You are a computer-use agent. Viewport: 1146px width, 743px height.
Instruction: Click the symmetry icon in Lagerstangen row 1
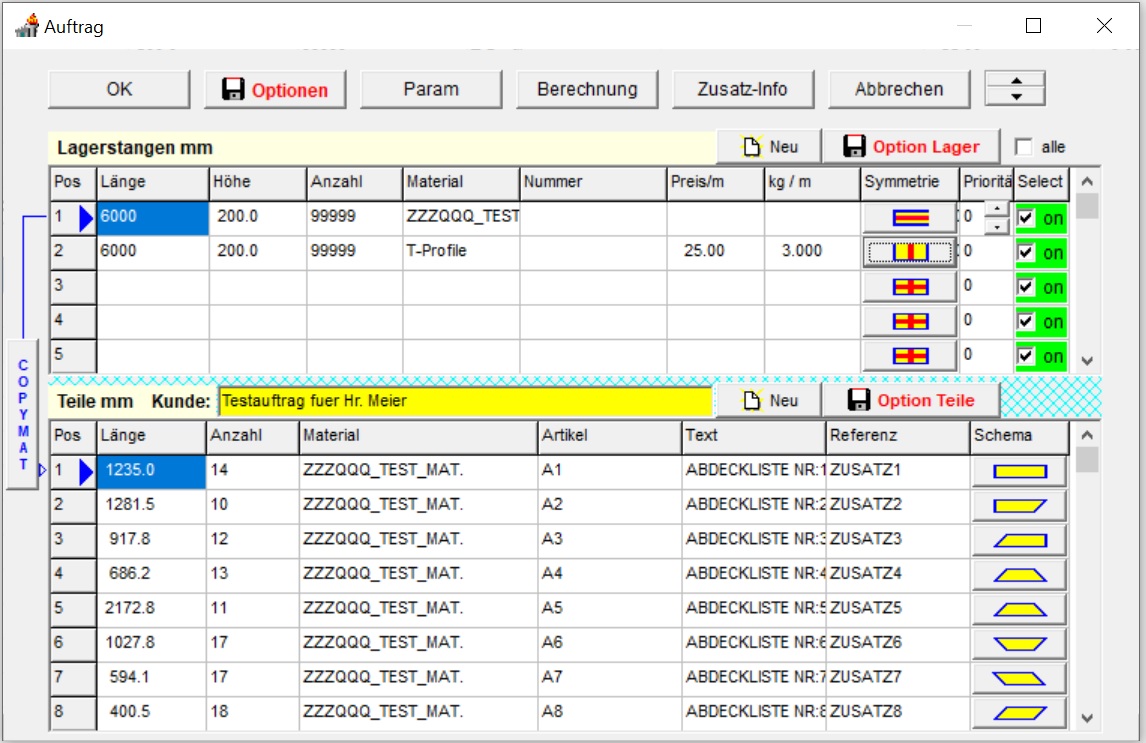[909, 217]
